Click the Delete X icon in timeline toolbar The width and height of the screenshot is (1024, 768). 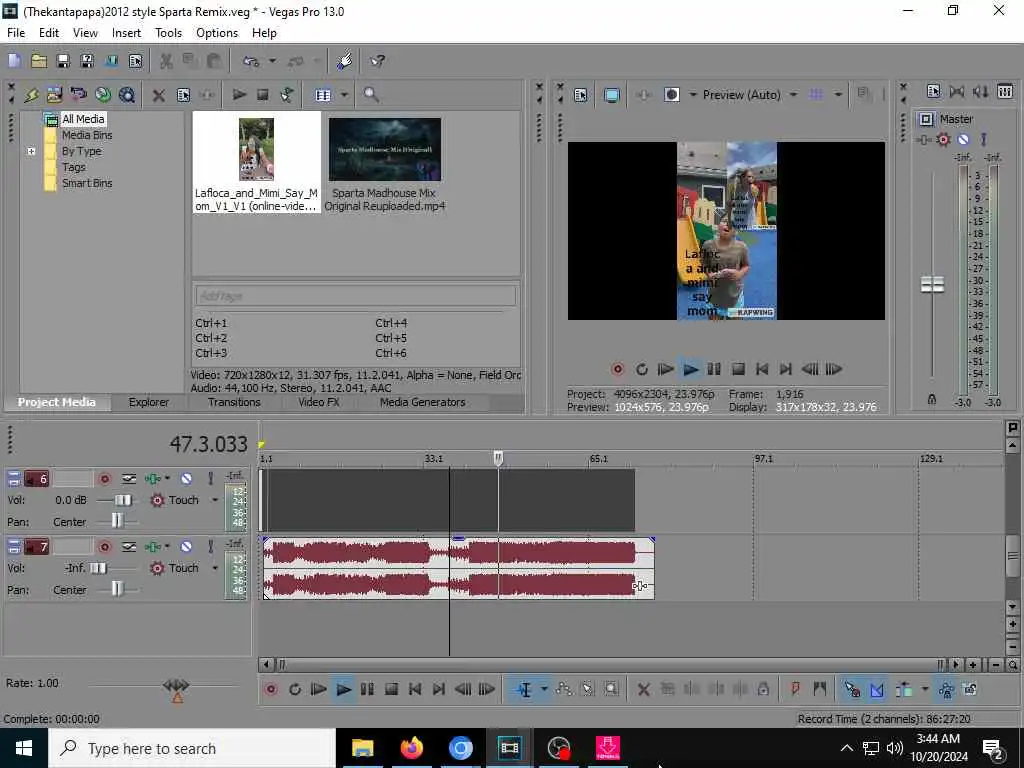point(643,689)
